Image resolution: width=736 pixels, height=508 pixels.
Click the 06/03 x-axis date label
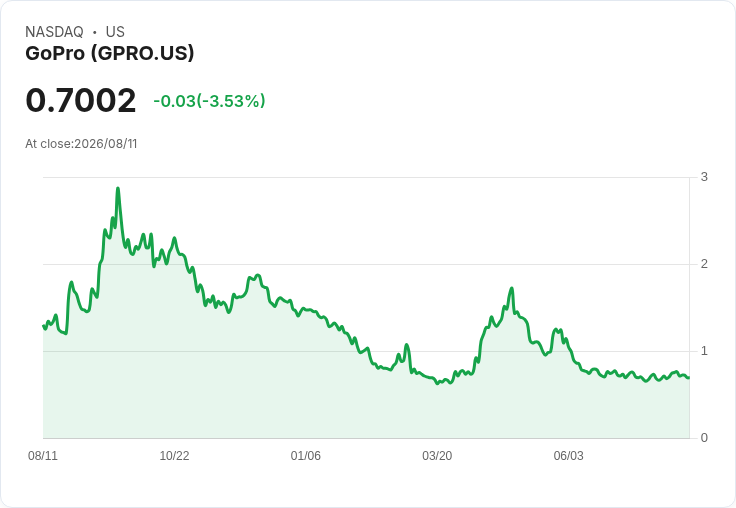(568, 455)
